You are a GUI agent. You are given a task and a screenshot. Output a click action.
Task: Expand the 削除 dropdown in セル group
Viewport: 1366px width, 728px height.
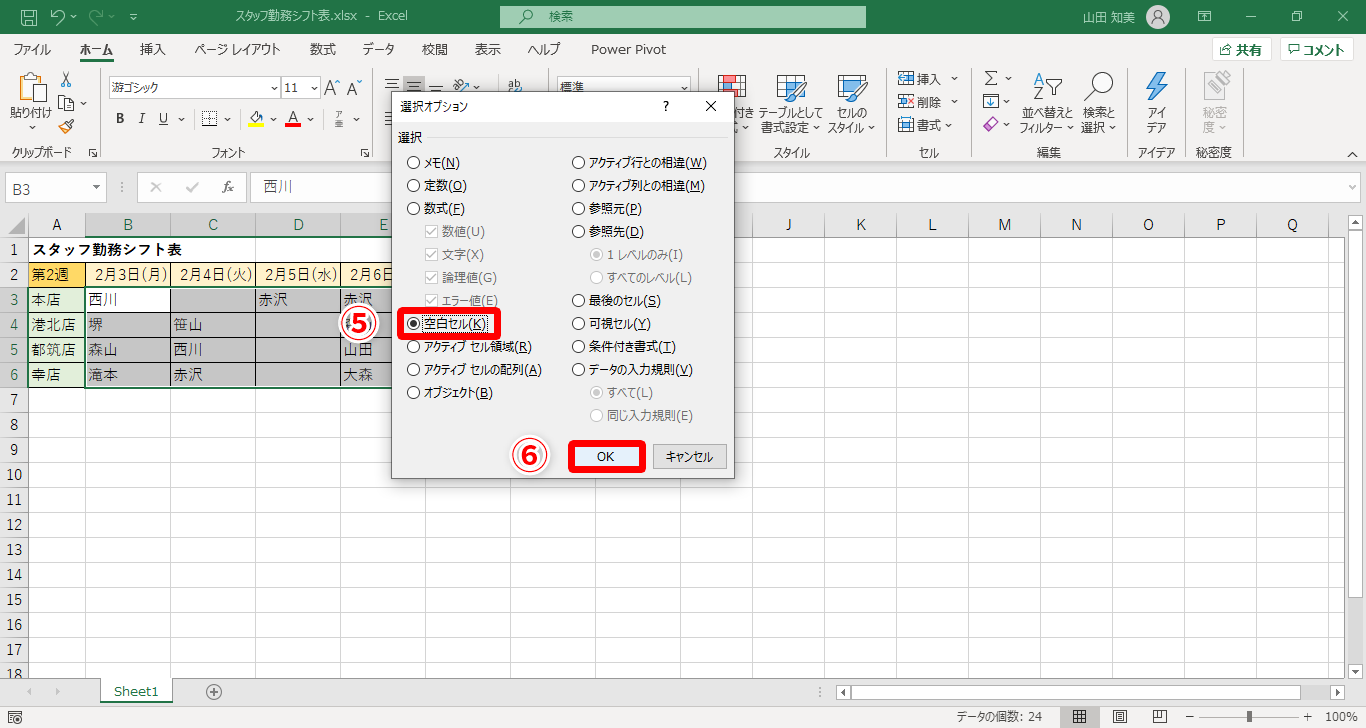click(x=953, y=101)
